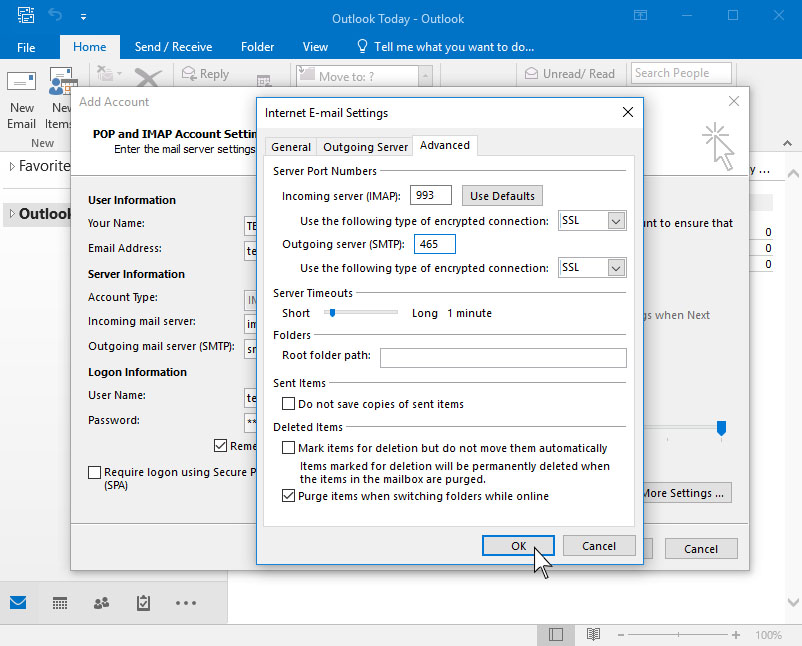The width and height of the screenshot is (802, 646).
Task: Click the Tell me lightbulb icon
Action: [x=362, y=47]
